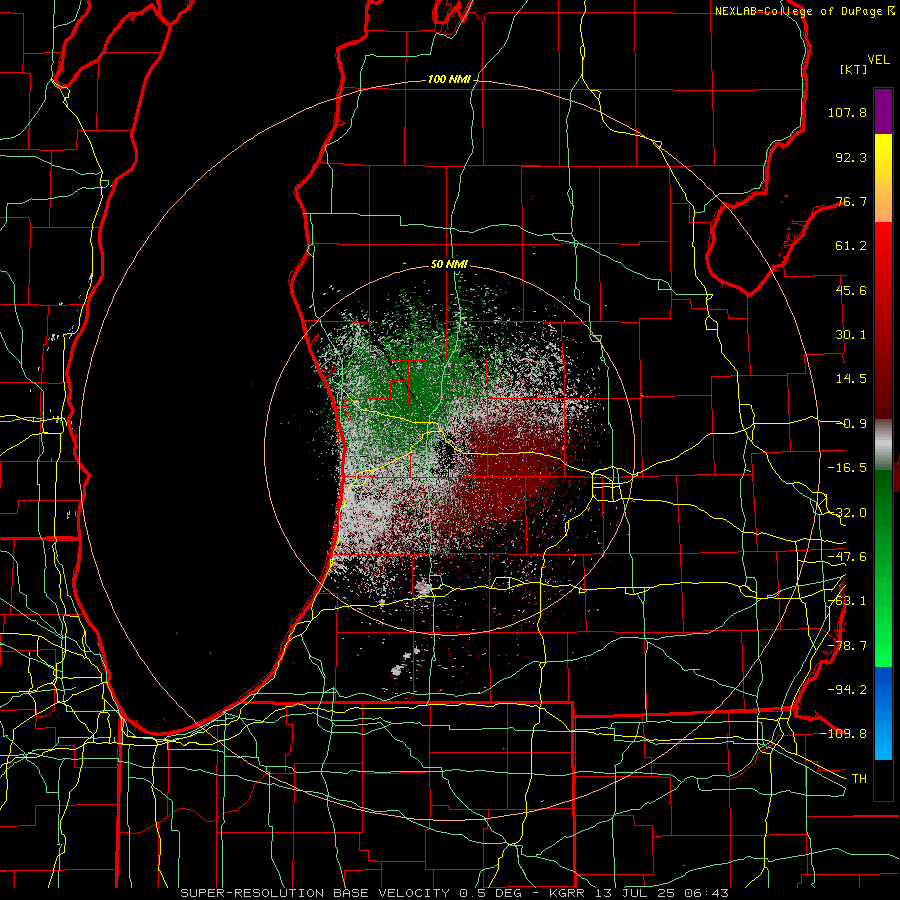The image size is (900, 900).
Task: Click the Super-Resolution Base Velocity caption text
Action: click(x=455, y=893)
